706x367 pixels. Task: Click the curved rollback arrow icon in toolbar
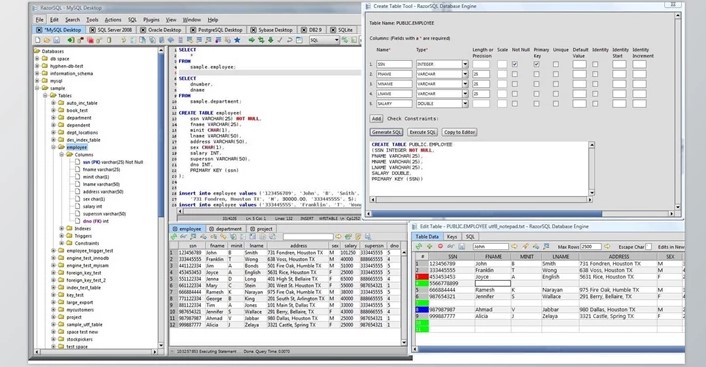coord(290,40)
